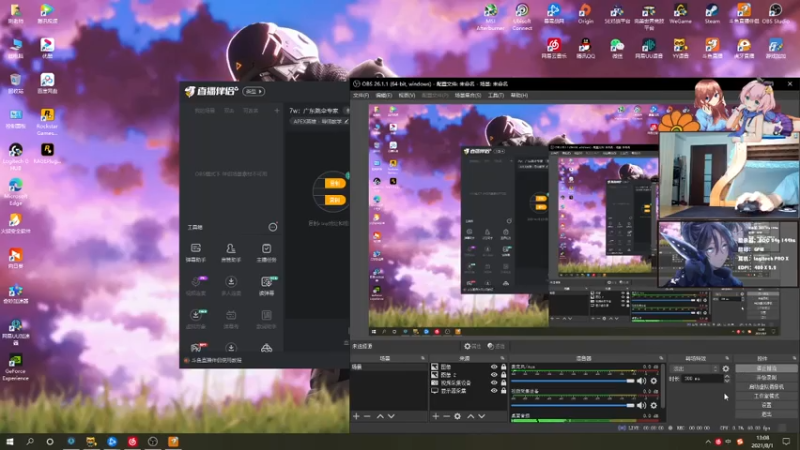Image resolution: width=800 pixels, height=450 pixels.
Task: Hide the 图像 source with eye icon
Action: (494, 367)
